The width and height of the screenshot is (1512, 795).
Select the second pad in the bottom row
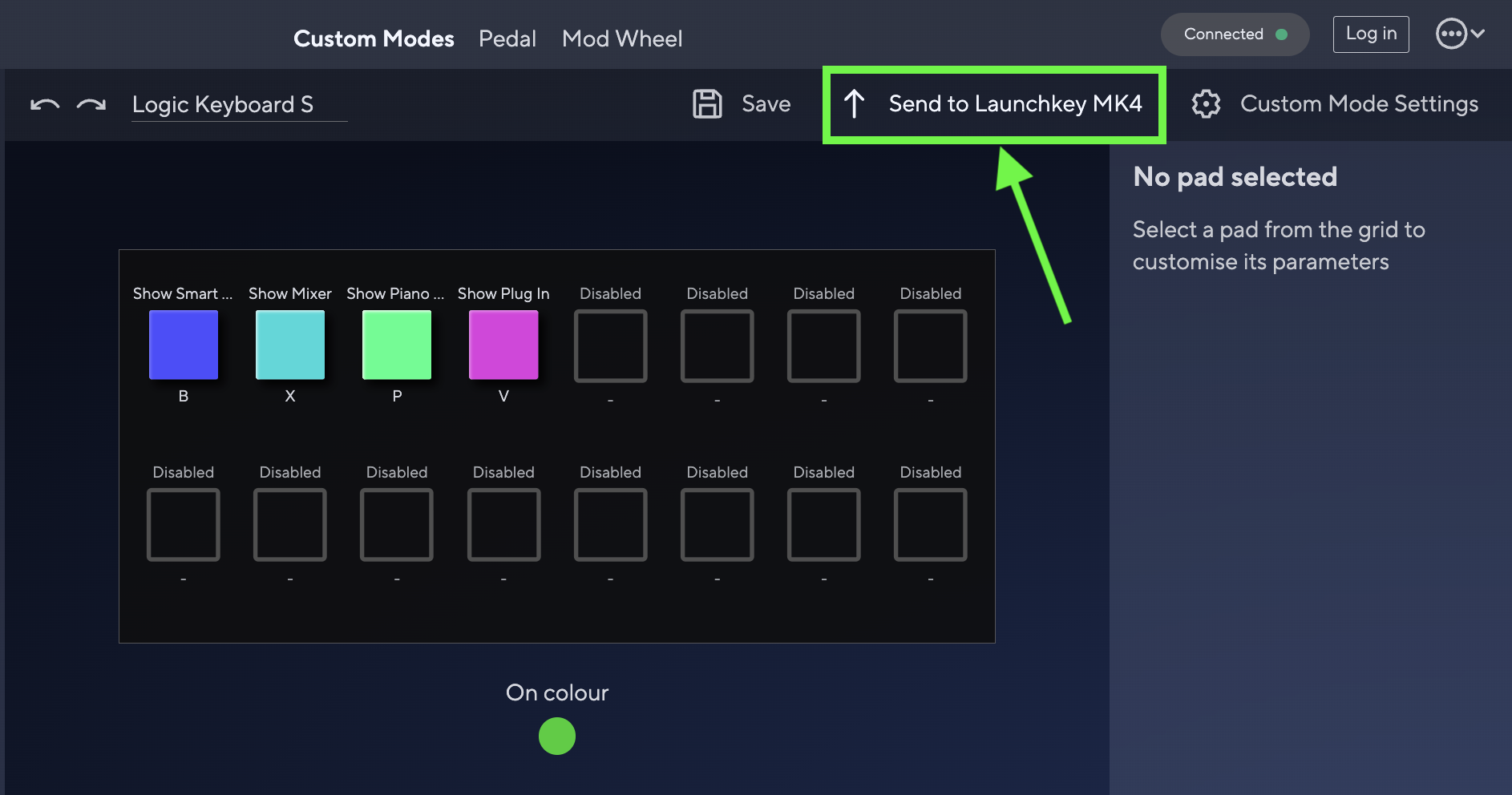290,524
